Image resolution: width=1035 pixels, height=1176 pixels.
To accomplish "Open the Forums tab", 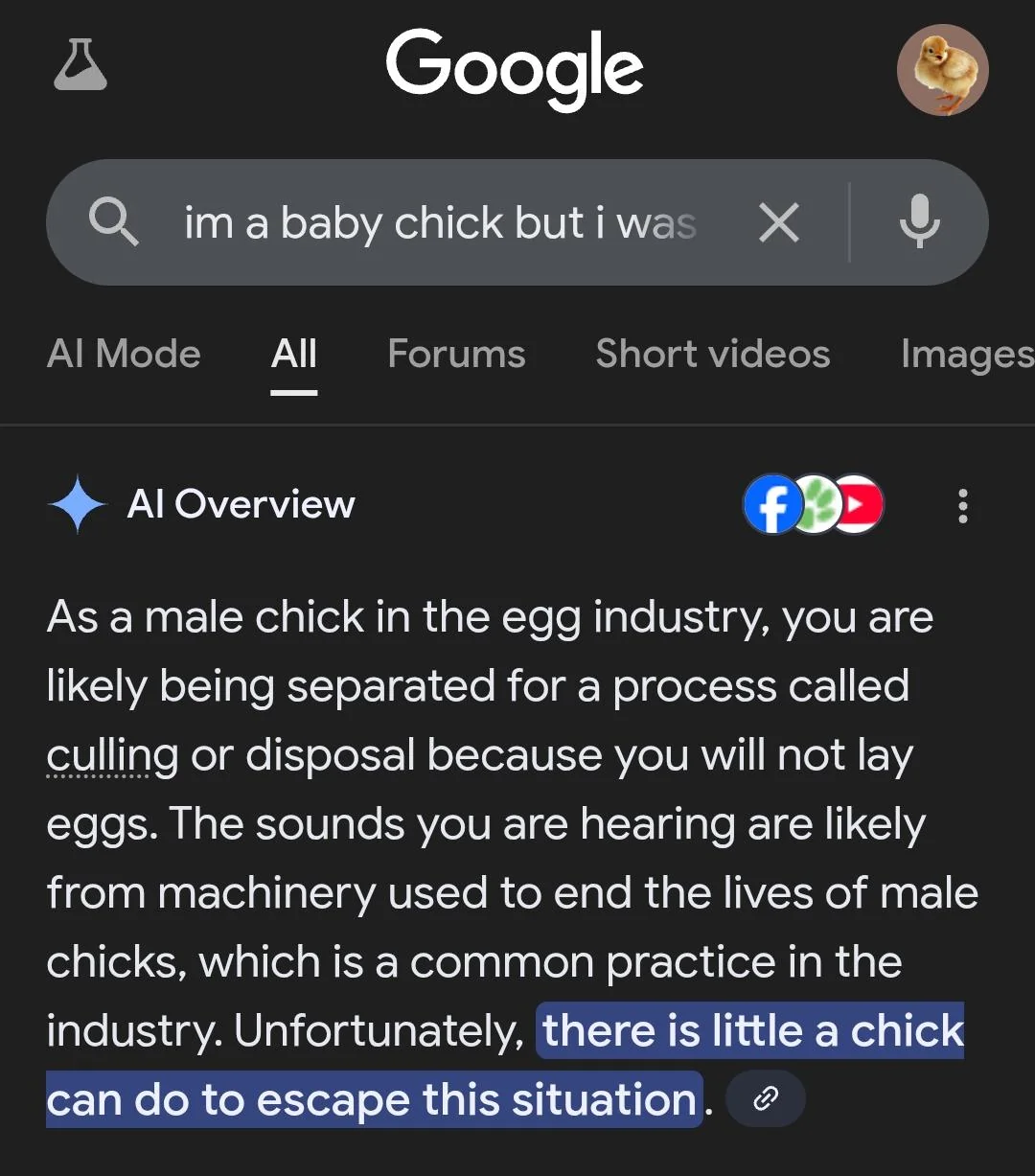I will [456, 355].
